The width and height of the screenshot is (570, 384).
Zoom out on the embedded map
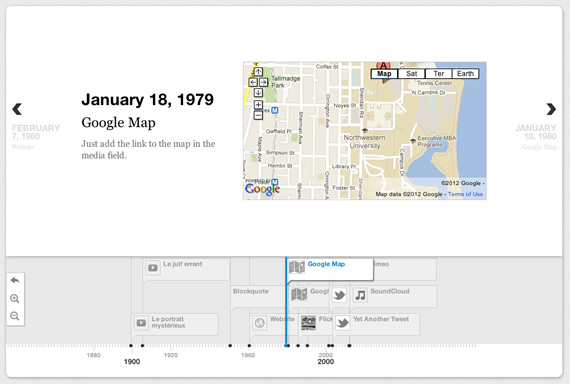coord(258,116)
